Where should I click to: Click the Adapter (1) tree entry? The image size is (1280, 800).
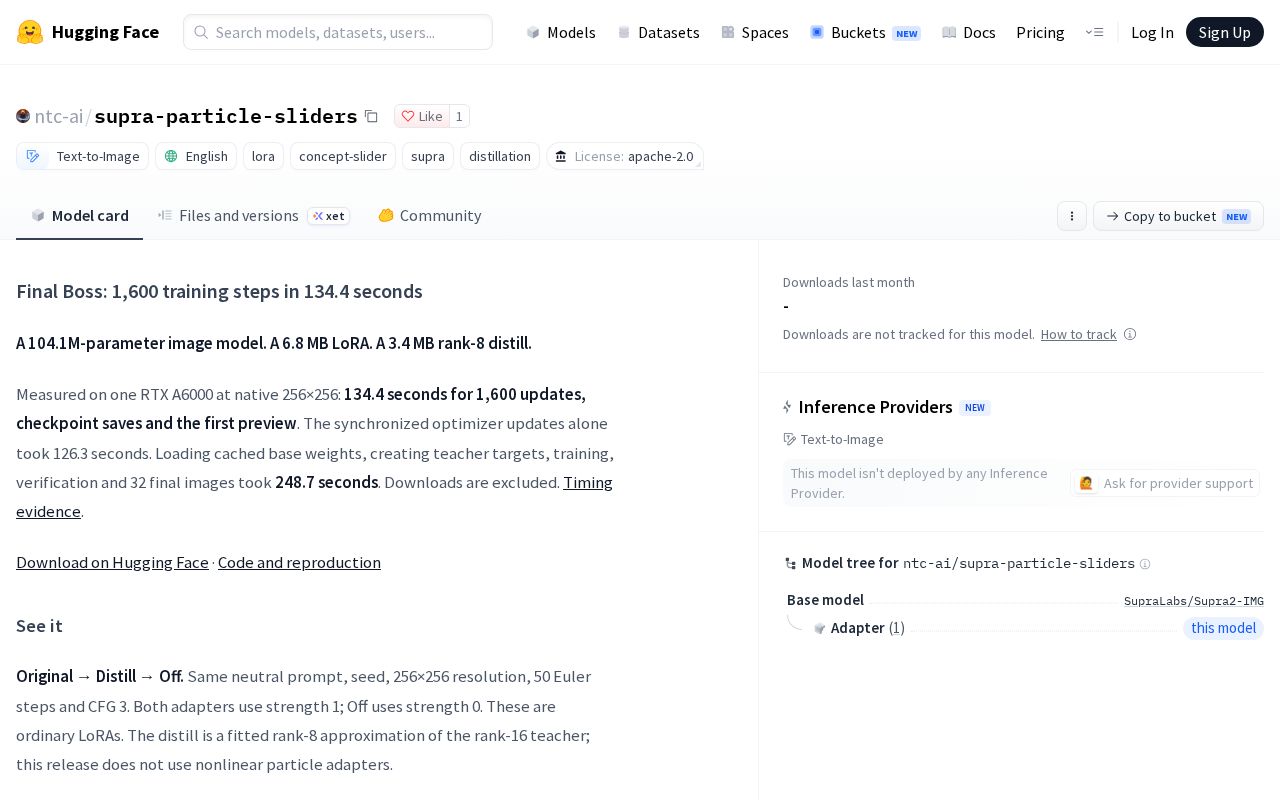[x=860, y=628]
